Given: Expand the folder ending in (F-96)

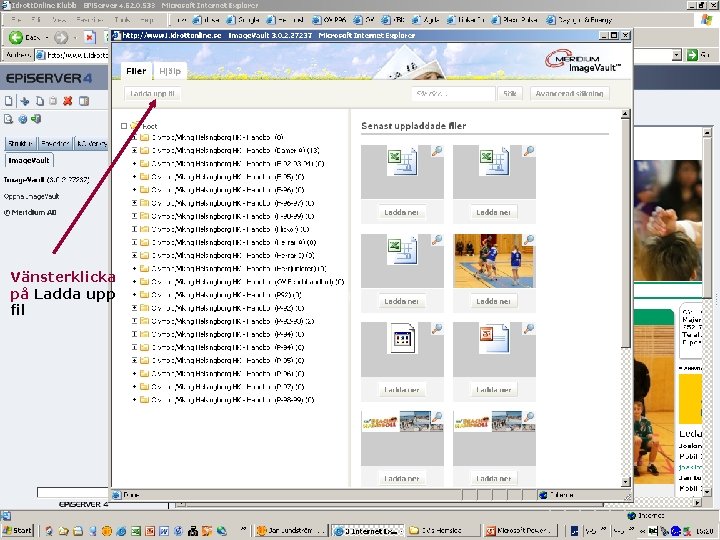Looking at the screenshot, I should coord(135,190).
